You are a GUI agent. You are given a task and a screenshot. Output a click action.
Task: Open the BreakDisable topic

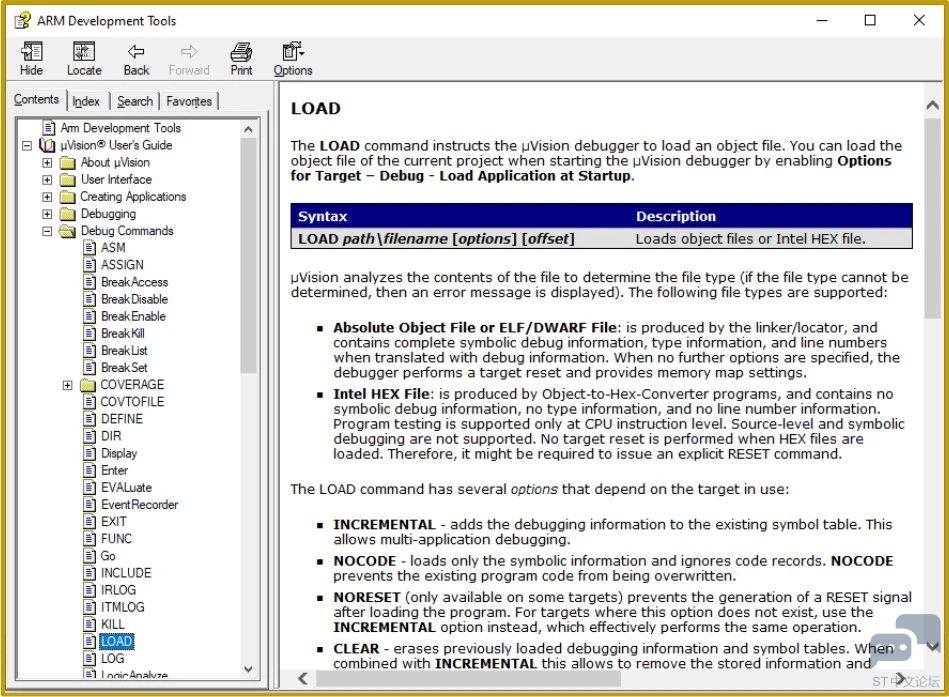click(x=134, y=299)
